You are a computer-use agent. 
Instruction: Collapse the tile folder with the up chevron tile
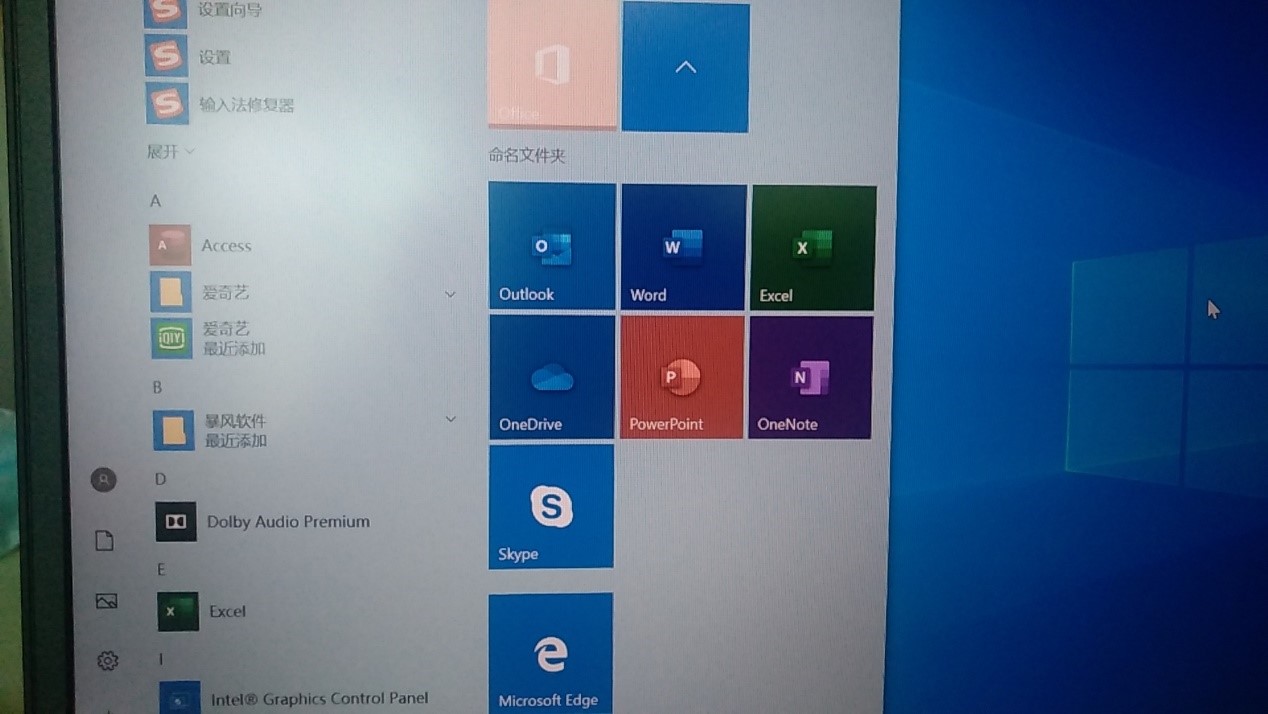[685, 67]
